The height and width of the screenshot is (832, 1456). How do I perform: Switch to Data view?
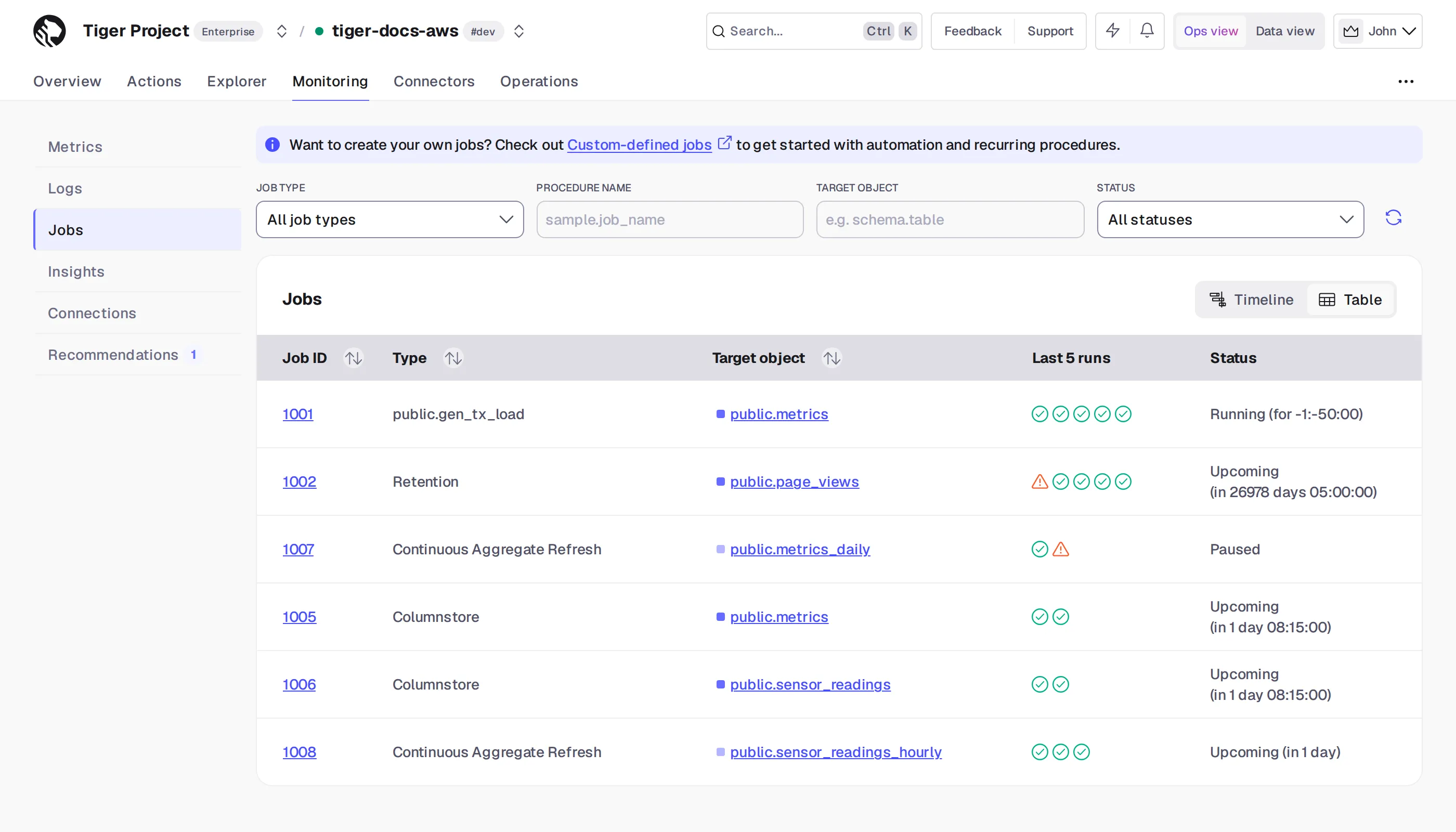[x=1284, y=31]
